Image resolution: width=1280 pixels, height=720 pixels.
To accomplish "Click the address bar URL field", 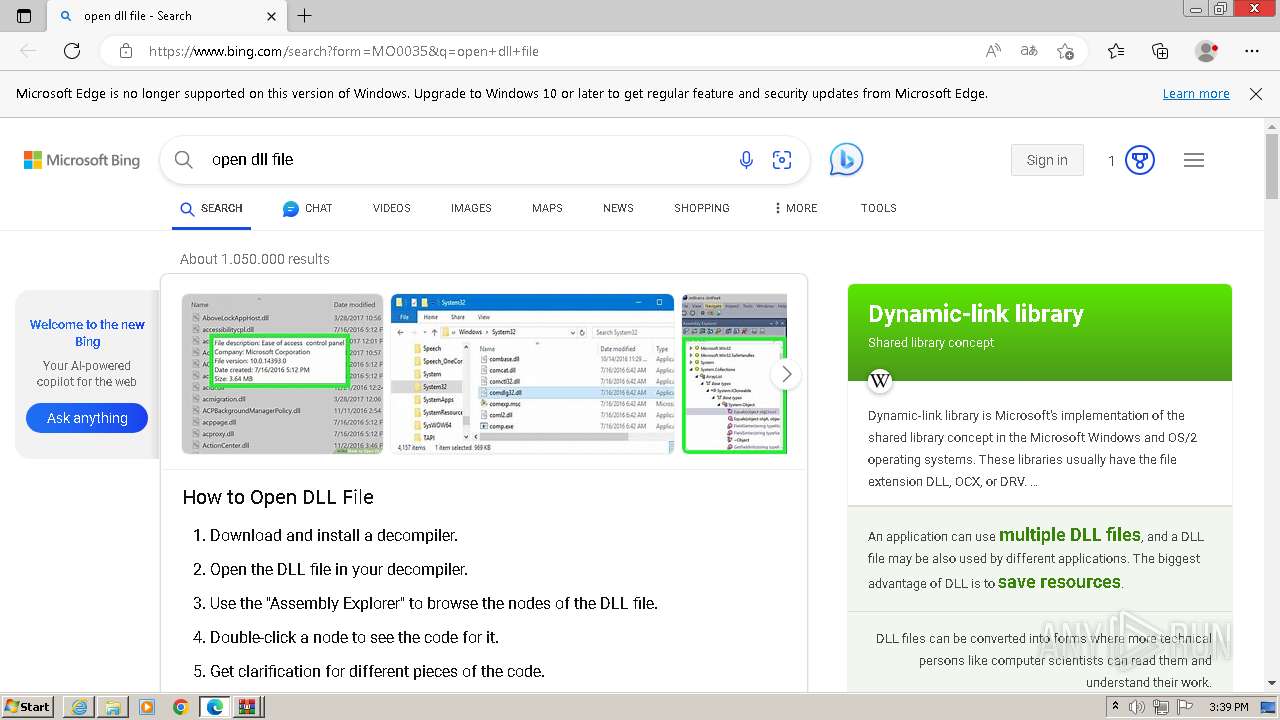I will coord(560,51).
